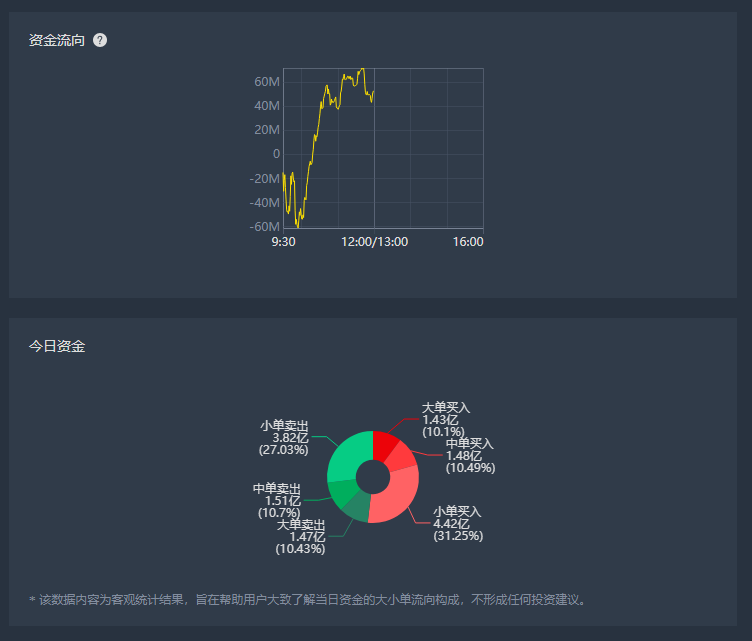Select the 大单卖出 dark green slice
The width and height of the screenshot is (752, 641).
(x=357, y=509)
